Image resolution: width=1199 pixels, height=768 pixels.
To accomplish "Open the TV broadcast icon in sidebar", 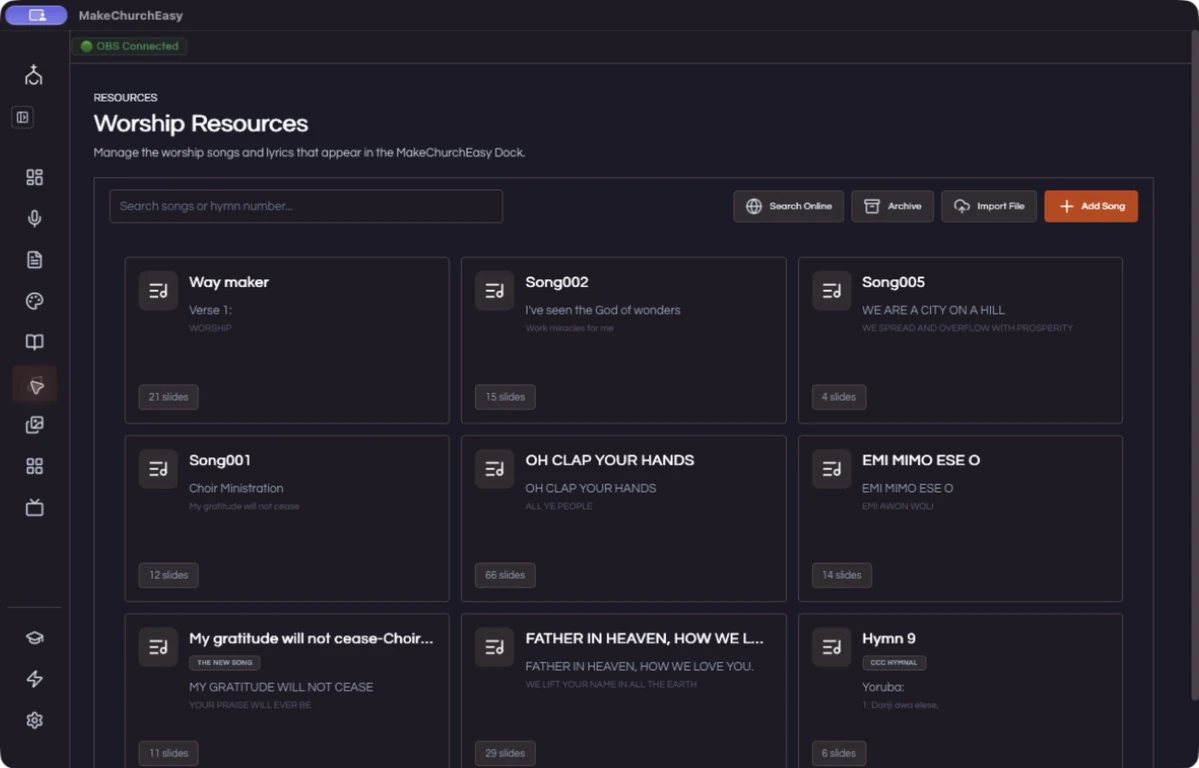I will click(x=34, y=508).
